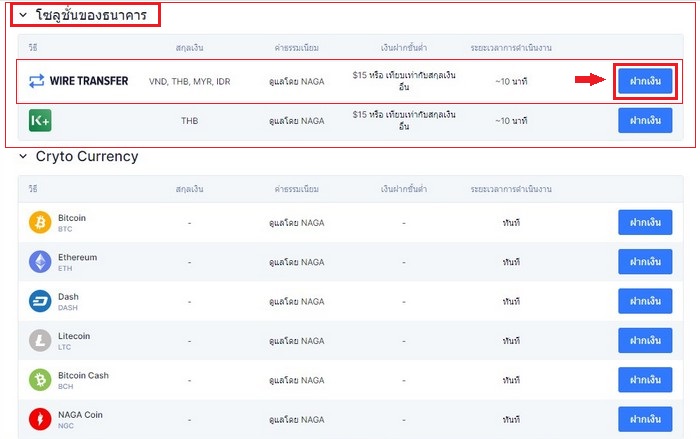Click the blue Dash icon
Screen dimensions: 700x439
click(x=40, y=301)
